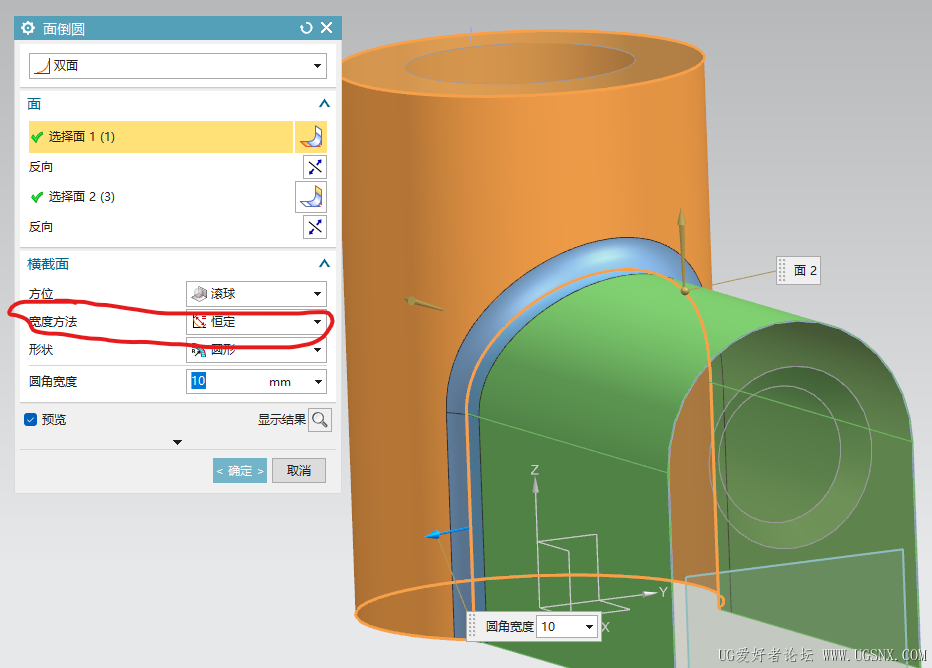The width and height of the screenshot is (932, 668).
Task: Close the 面倒圆 dialog
Action: (326, 28)
